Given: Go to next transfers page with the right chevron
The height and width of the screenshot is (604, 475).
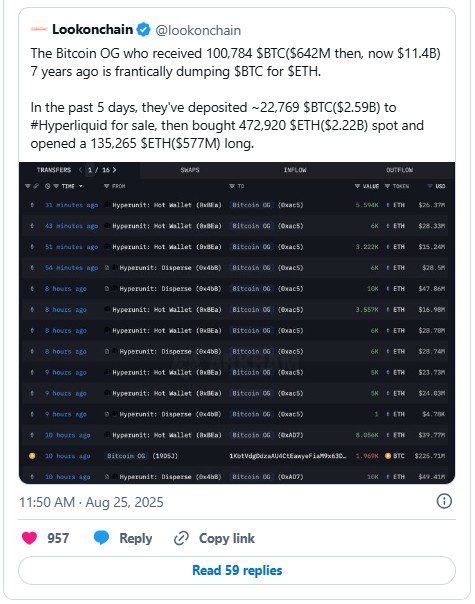Looking at the screenshot, I should pyautogui.click(x=114, y=170).
